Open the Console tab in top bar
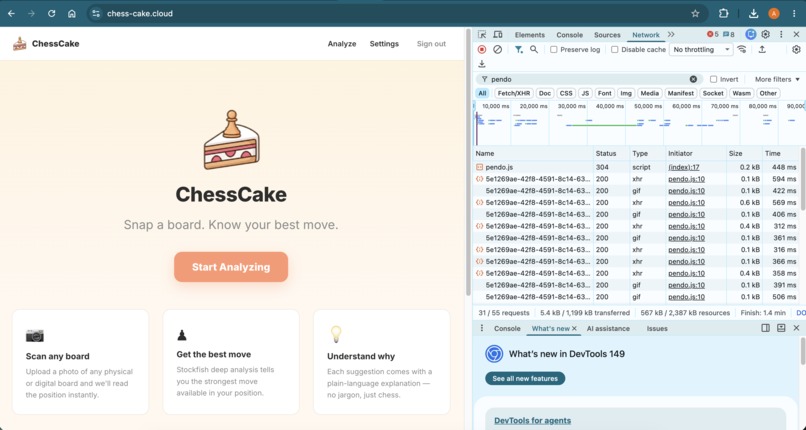The width and height of the screenshot is (806, 430). click(570, 35)
